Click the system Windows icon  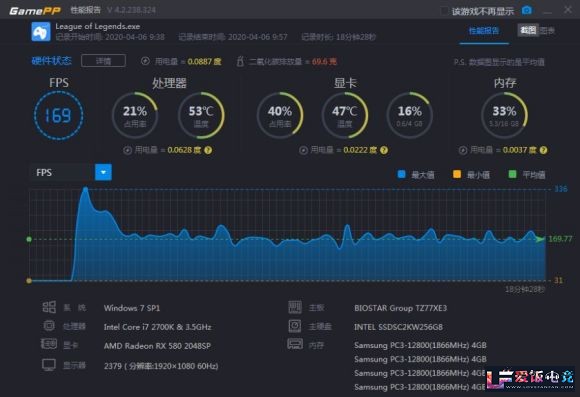(49, 307)
